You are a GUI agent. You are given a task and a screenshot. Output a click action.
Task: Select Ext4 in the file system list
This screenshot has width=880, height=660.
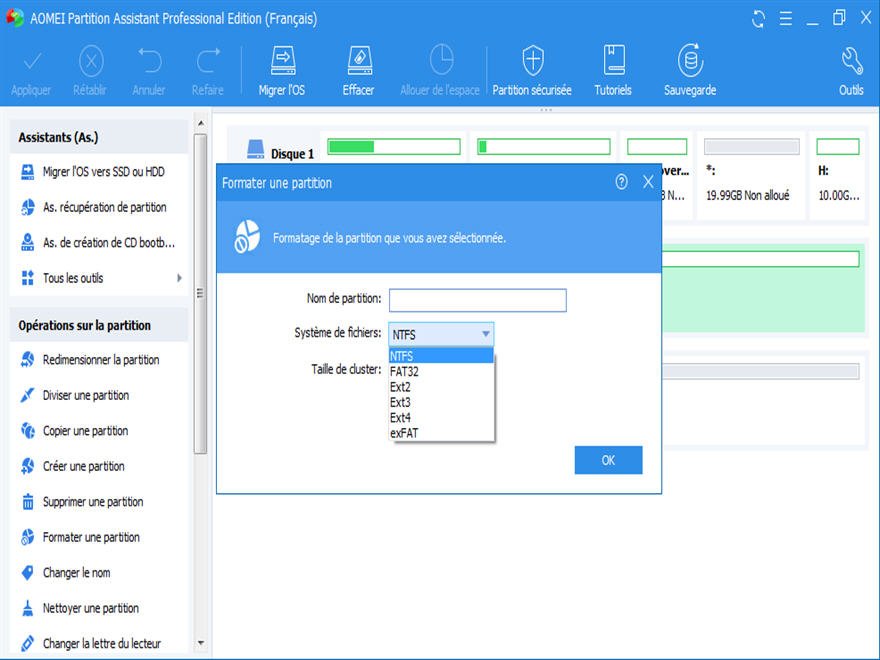tap(441, 418)
